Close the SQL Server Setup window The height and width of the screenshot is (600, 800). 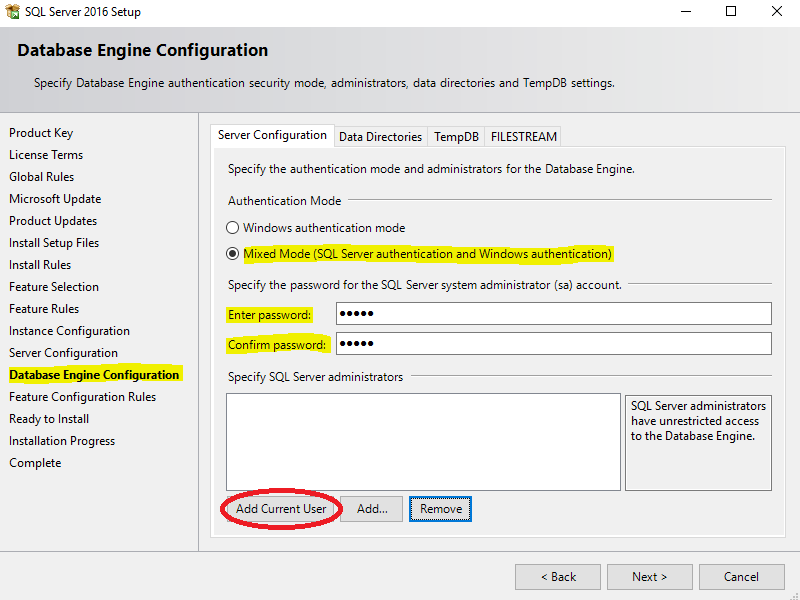point(777,11)
